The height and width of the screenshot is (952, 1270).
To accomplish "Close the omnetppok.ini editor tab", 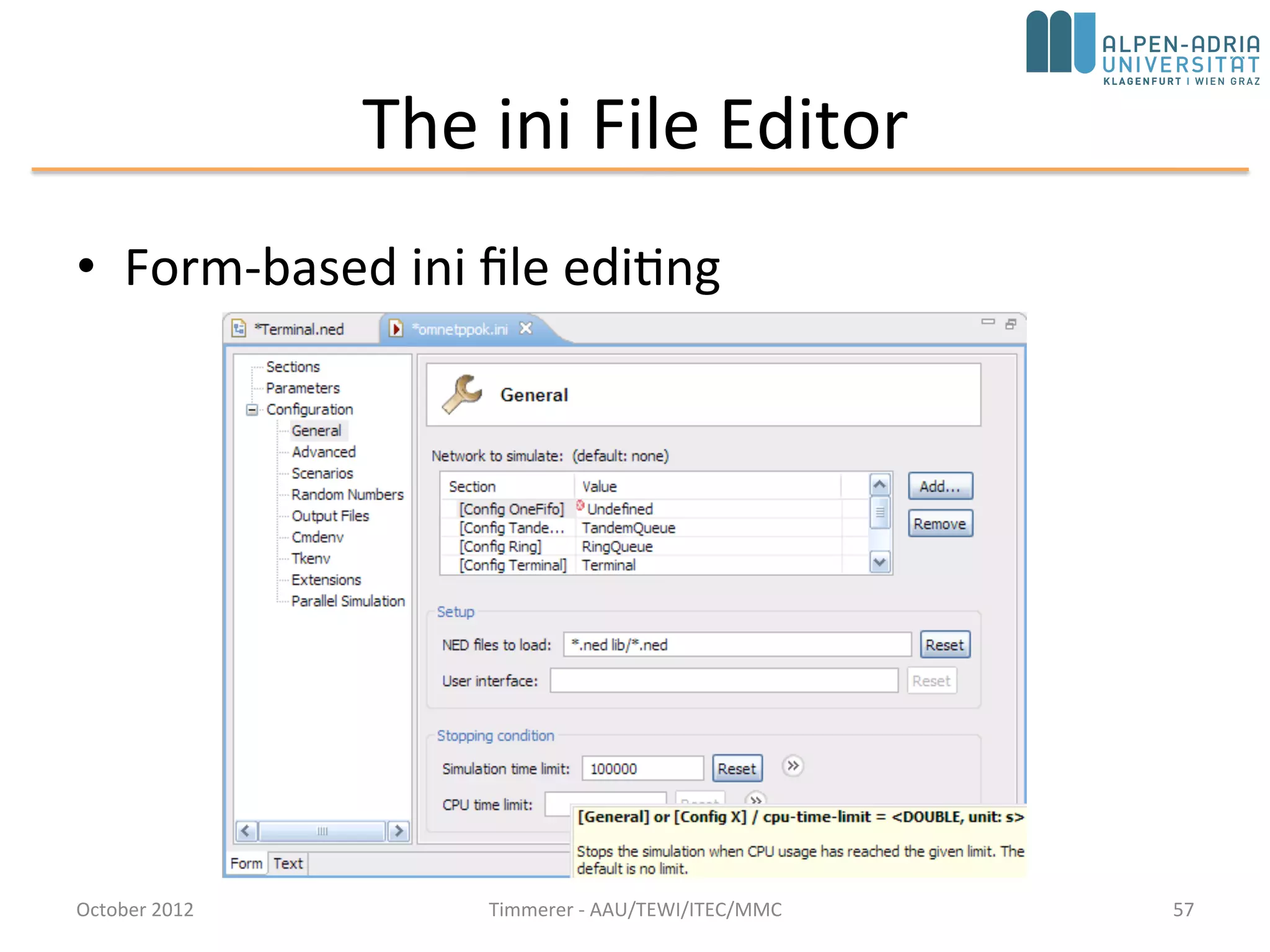I will click(526, 328).
